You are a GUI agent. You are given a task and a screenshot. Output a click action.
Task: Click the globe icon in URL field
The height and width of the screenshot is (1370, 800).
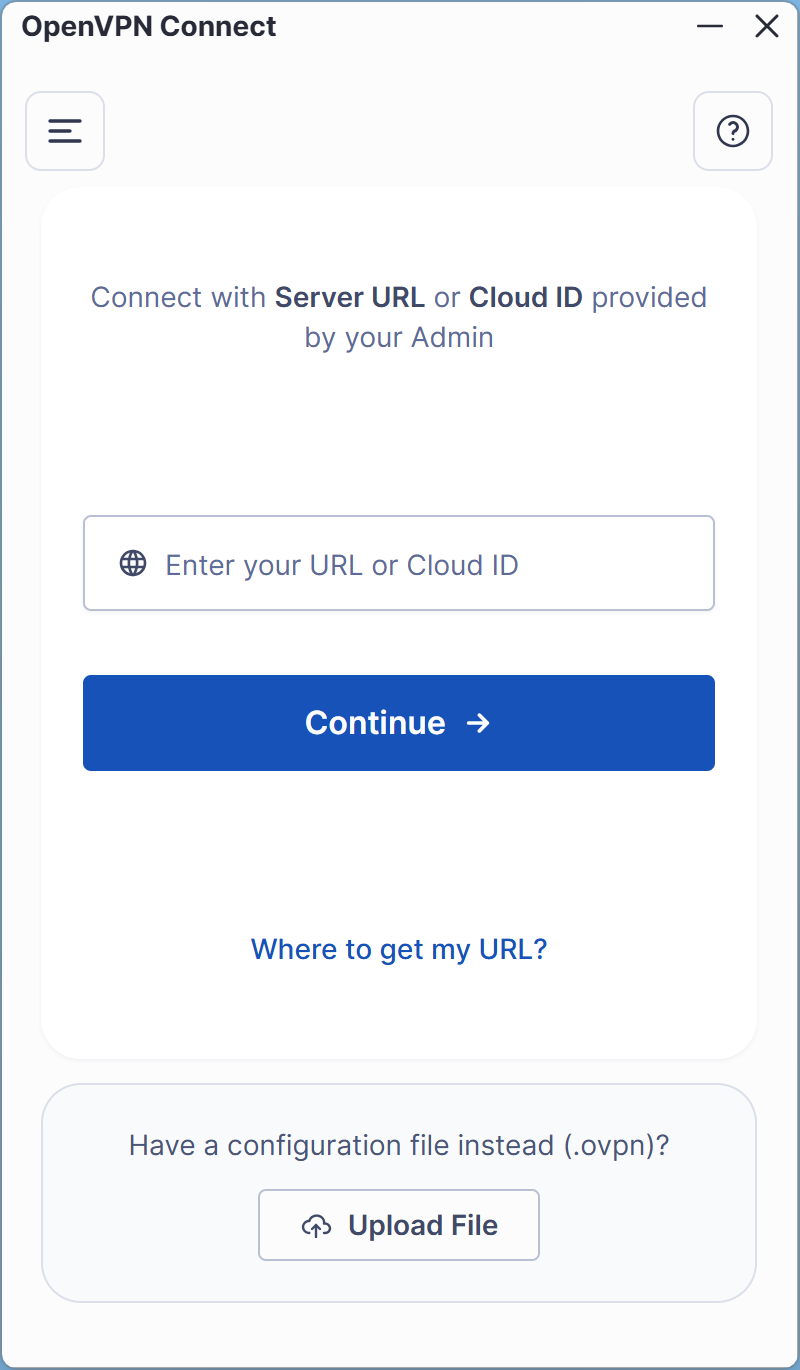click(x=133, y=564)
